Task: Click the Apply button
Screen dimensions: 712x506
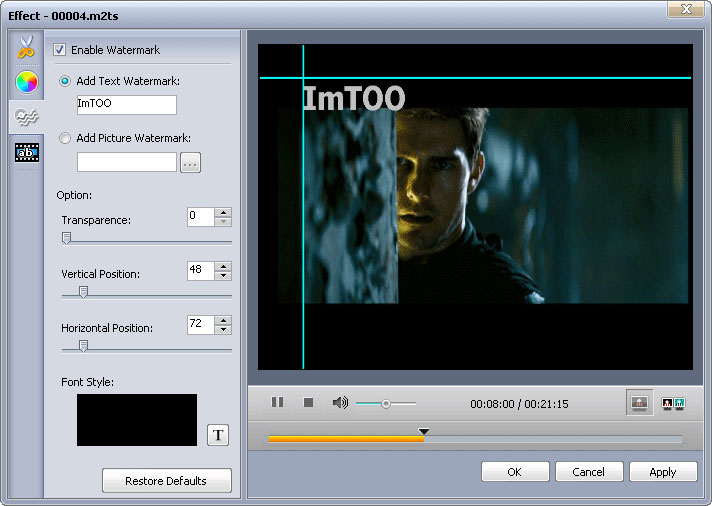Action: (x=662, y=472)
